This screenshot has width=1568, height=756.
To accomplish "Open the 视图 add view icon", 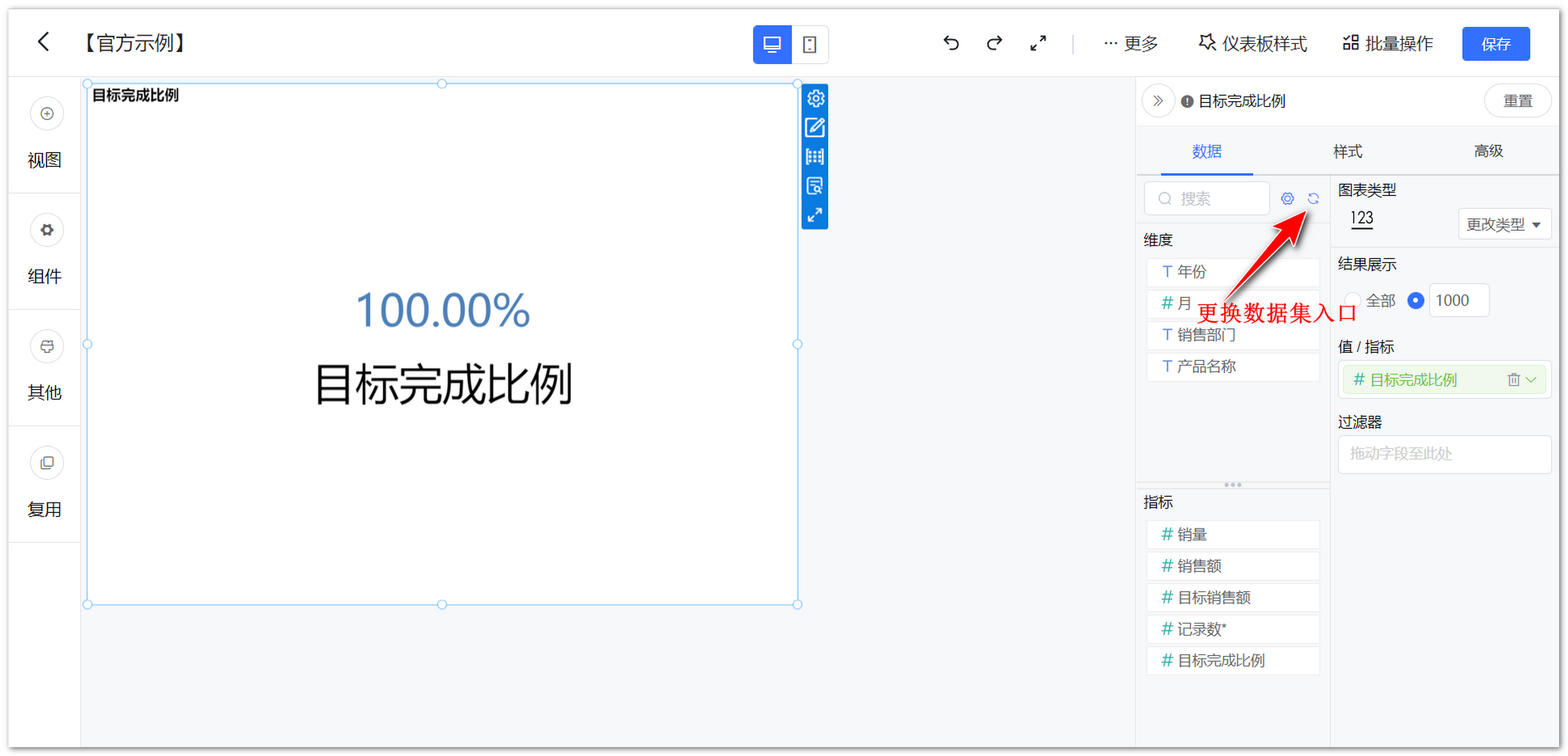I will pyautogui.click(x=47, y=114).
